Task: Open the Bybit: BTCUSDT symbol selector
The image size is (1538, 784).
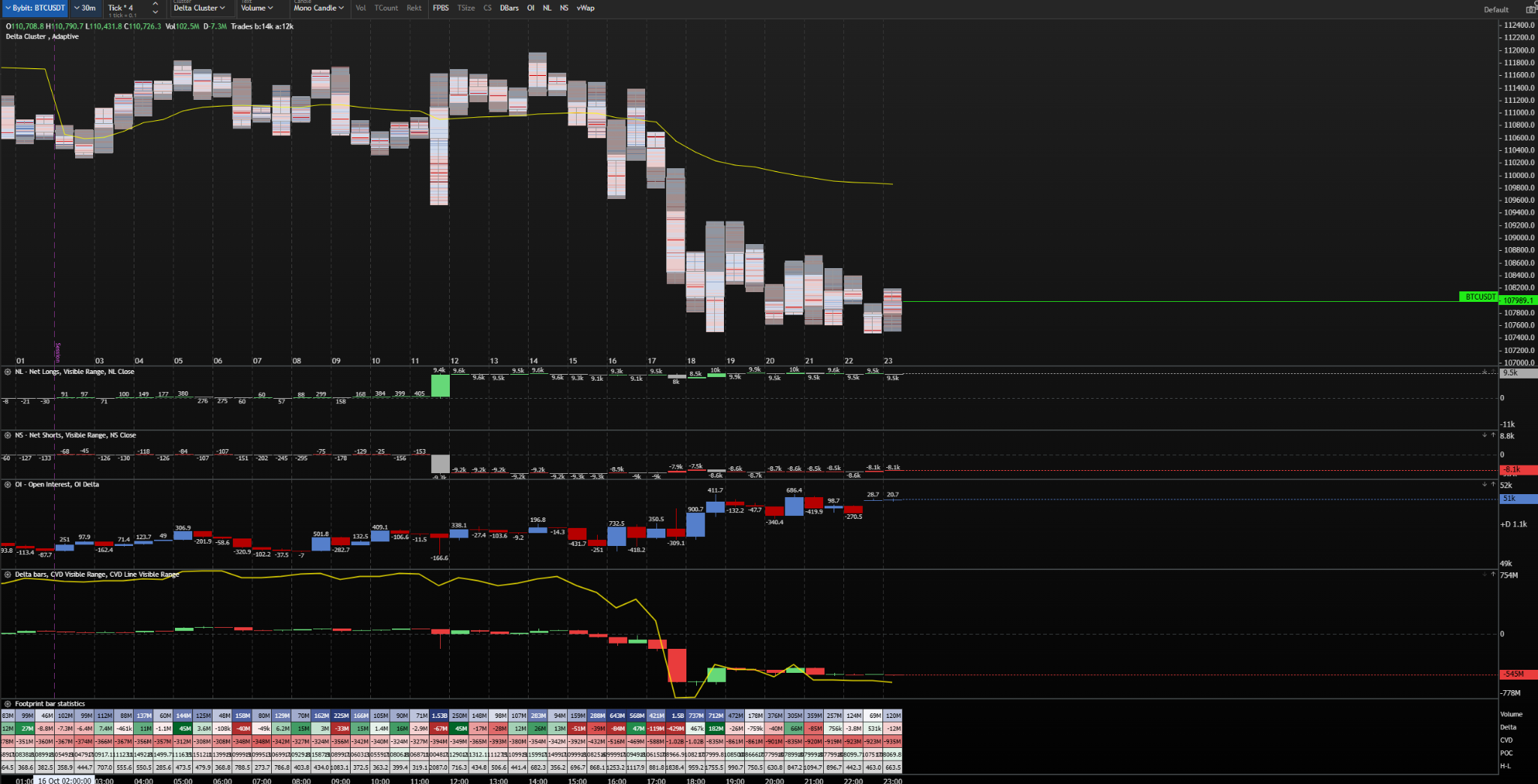Action: (x=35, y=8)
